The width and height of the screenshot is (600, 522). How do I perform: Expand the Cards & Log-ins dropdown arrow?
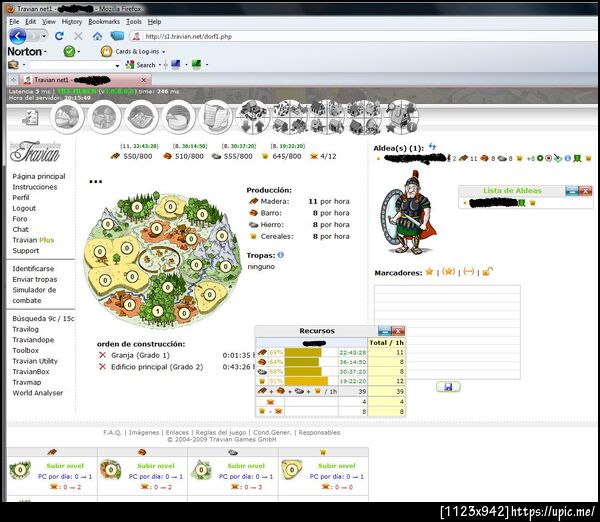click(163, 52)
